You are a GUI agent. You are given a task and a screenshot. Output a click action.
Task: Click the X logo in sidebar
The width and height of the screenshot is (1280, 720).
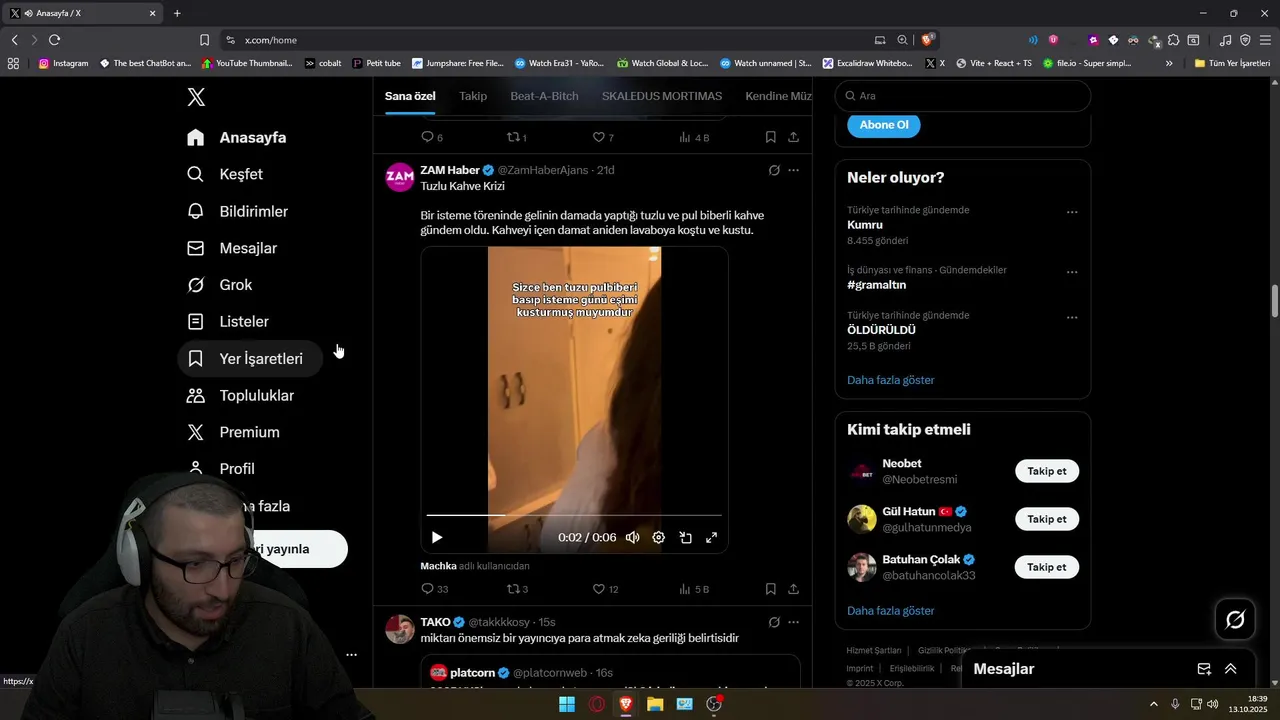(x=196, y=97)
